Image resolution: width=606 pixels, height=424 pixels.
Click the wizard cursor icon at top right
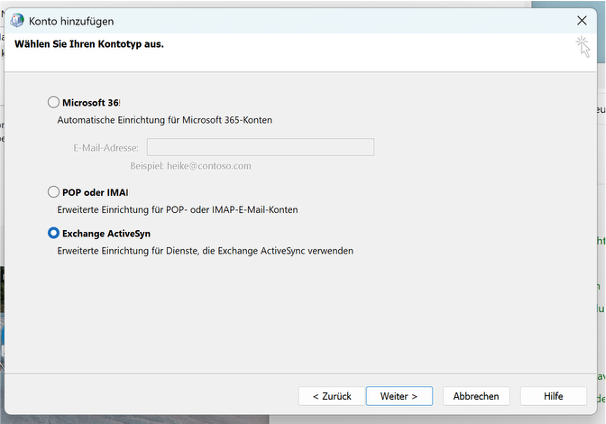coord(582,46)
